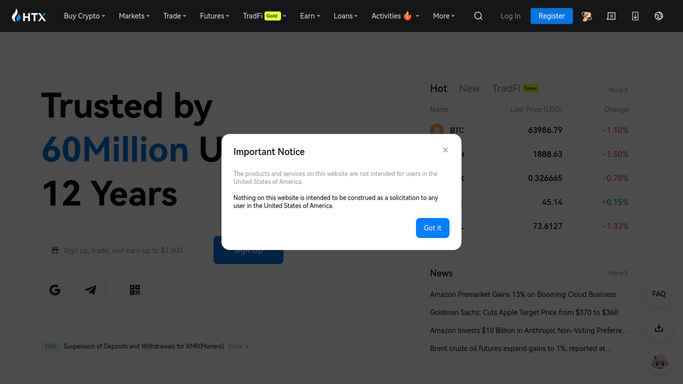Click the Hot tag badge
Screen dimensions: 683x384
(x=51, y=347)
